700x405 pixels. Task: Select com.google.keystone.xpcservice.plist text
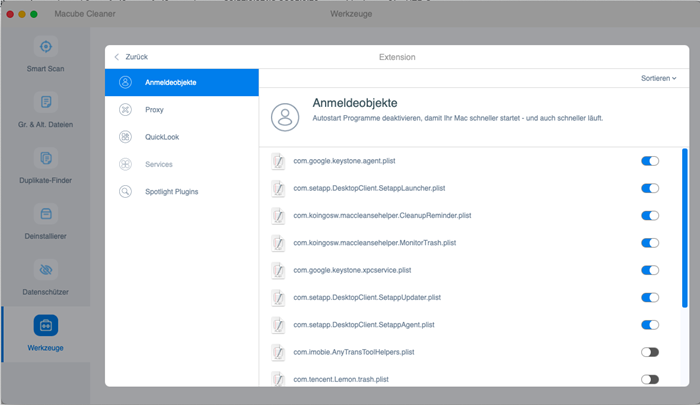coord(352,270)
